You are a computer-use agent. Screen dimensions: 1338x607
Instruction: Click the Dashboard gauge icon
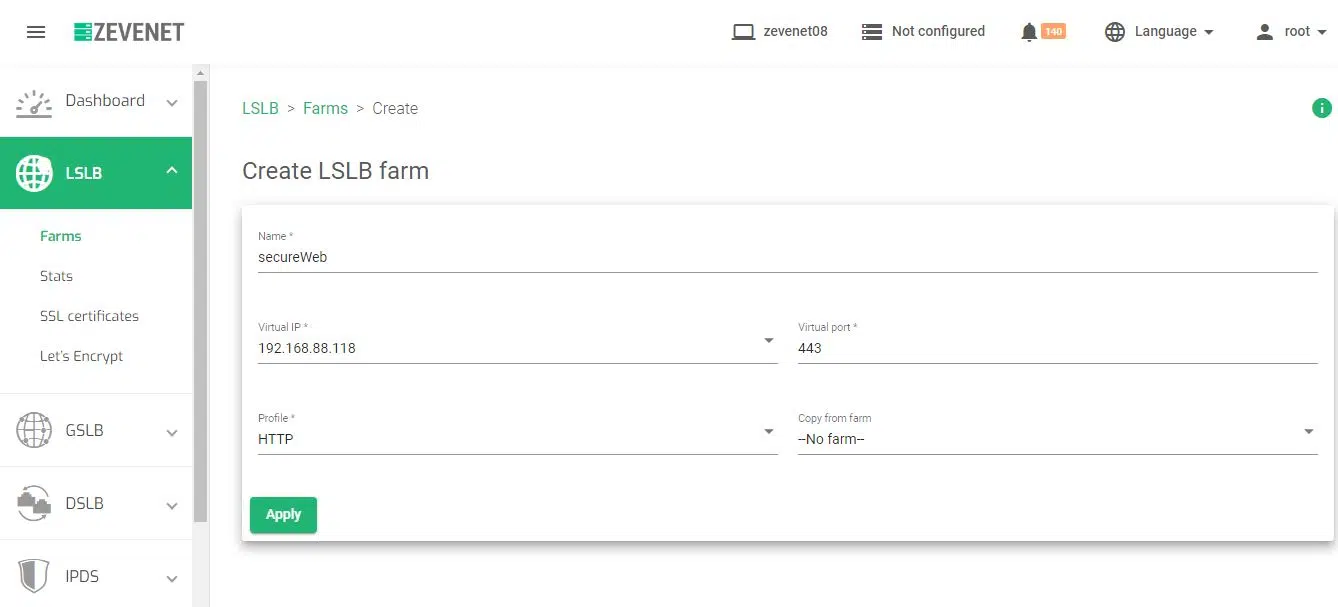(34, 102)
